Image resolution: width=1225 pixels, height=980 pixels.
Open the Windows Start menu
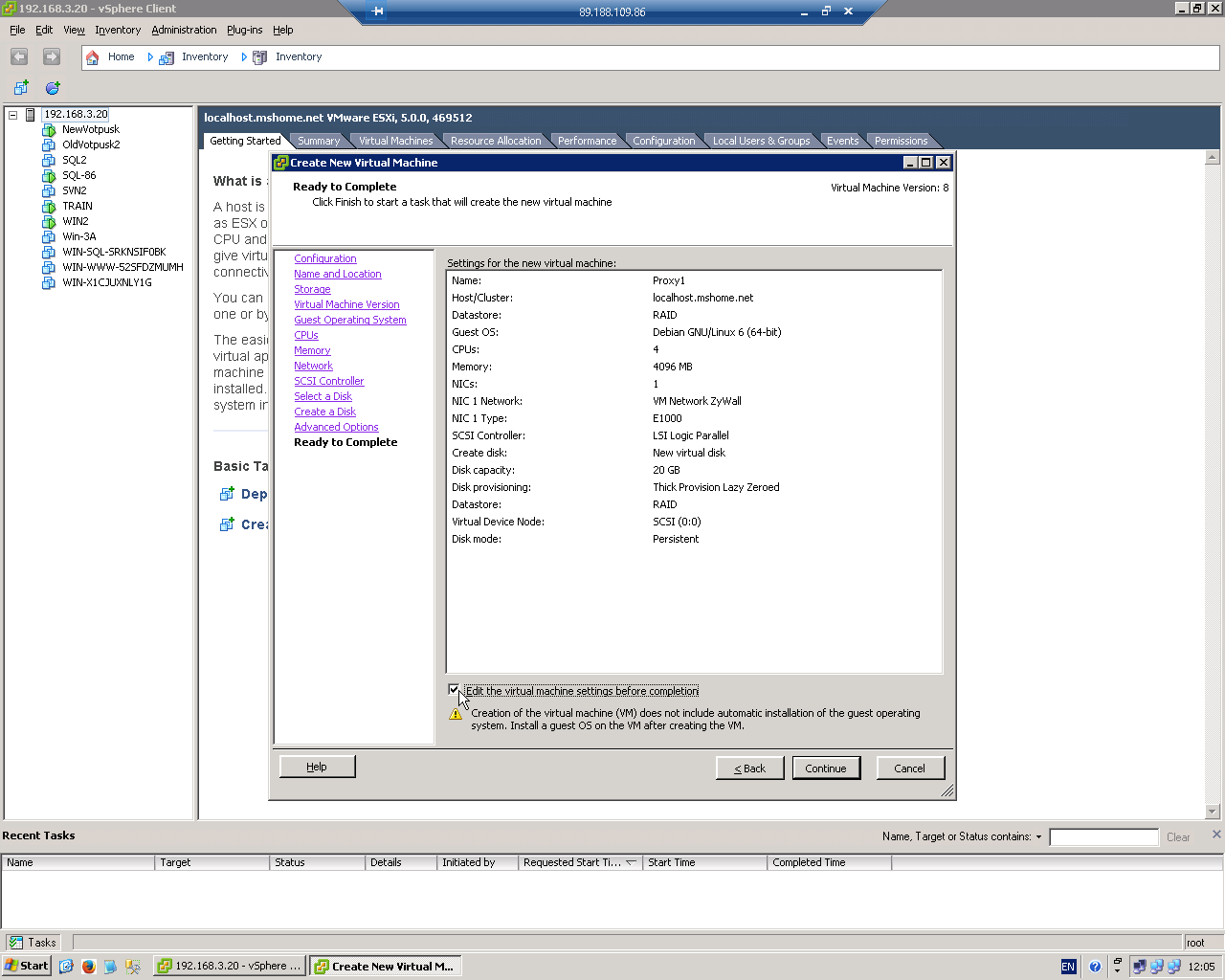coord(27,967)
